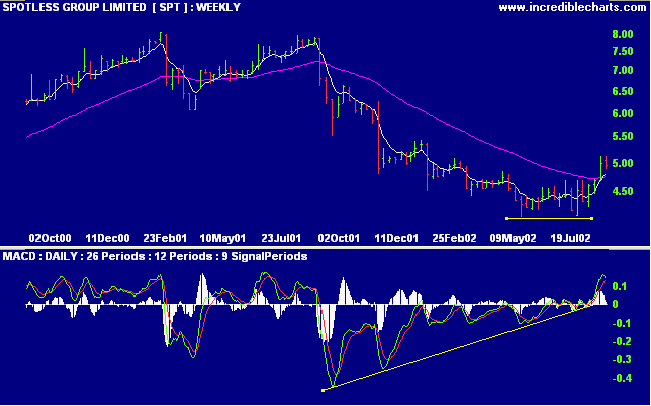Click the 5.50 price axis label

pos(623,137)
